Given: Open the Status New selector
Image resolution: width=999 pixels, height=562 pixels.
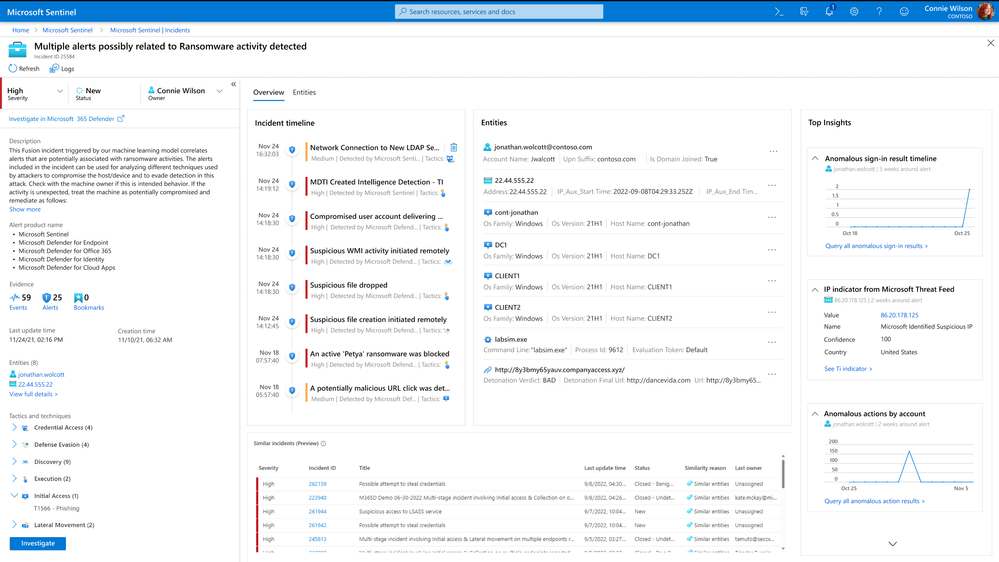Looking at the screenshot, I should 89,93.
